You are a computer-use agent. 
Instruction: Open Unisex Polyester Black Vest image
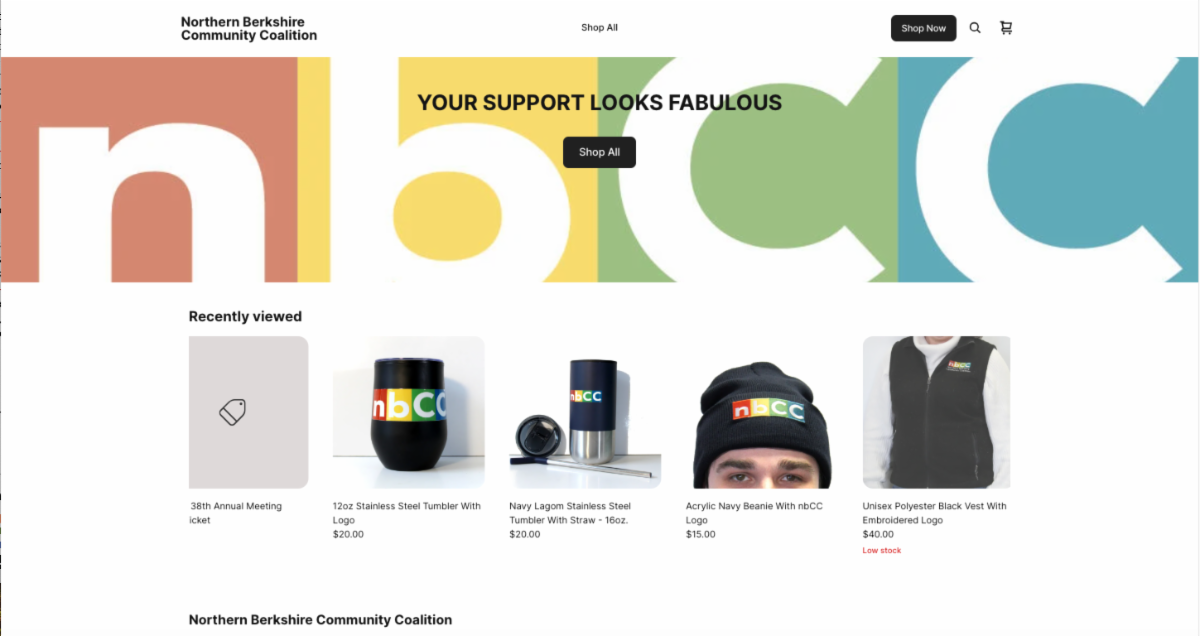[x=936, y=412]
